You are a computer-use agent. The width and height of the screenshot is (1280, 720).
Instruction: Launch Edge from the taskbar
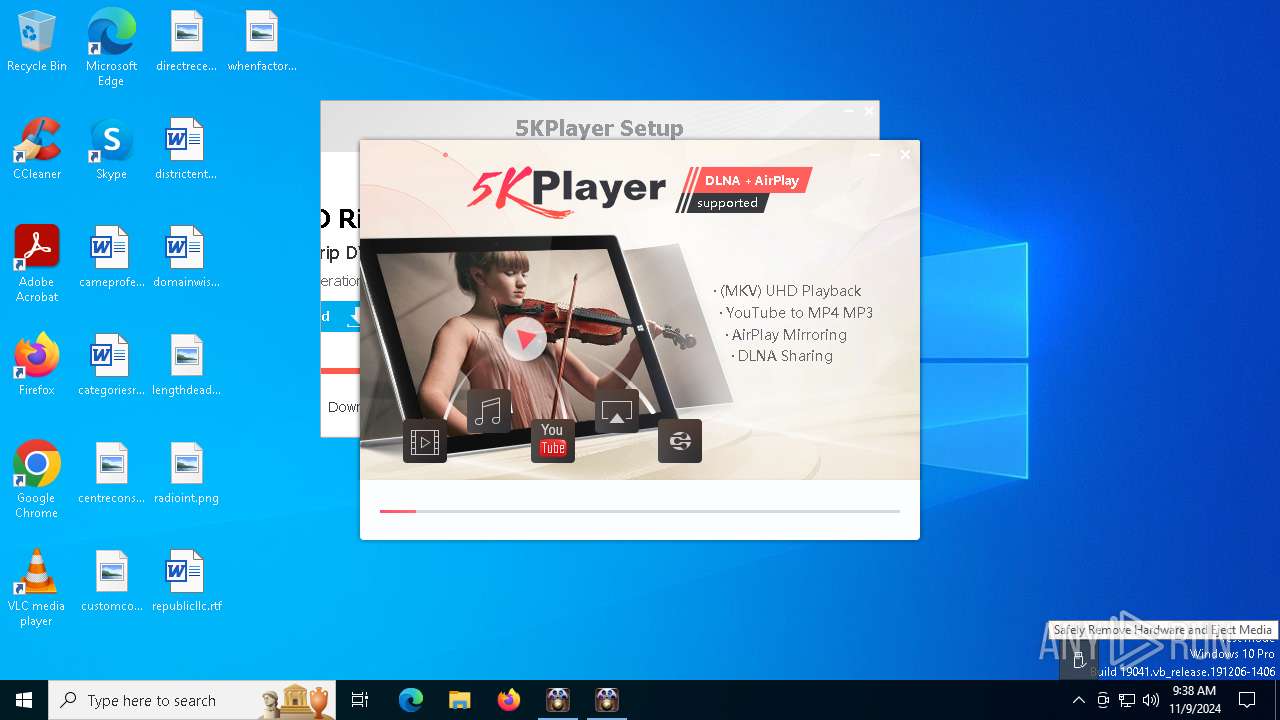pos(411,700)
